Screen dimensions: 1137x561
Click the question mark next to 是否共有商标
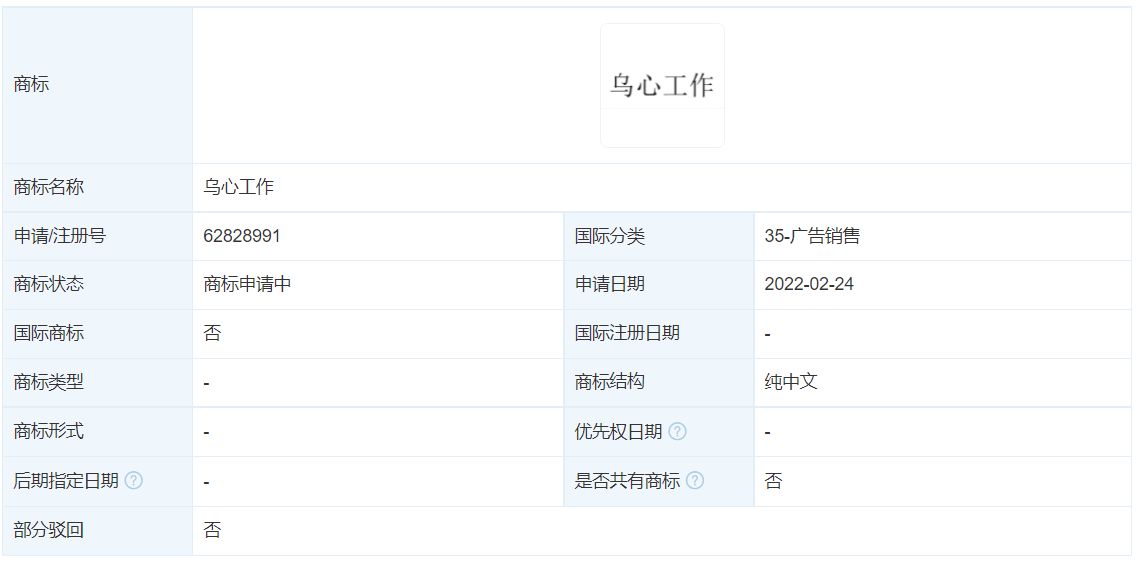coord(695,481)
